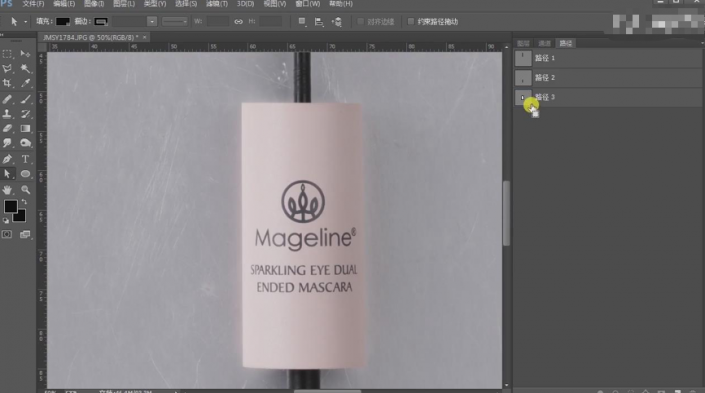Screen dimensions: 705x393
Task: Link width and height values
Action: [238, 22]
